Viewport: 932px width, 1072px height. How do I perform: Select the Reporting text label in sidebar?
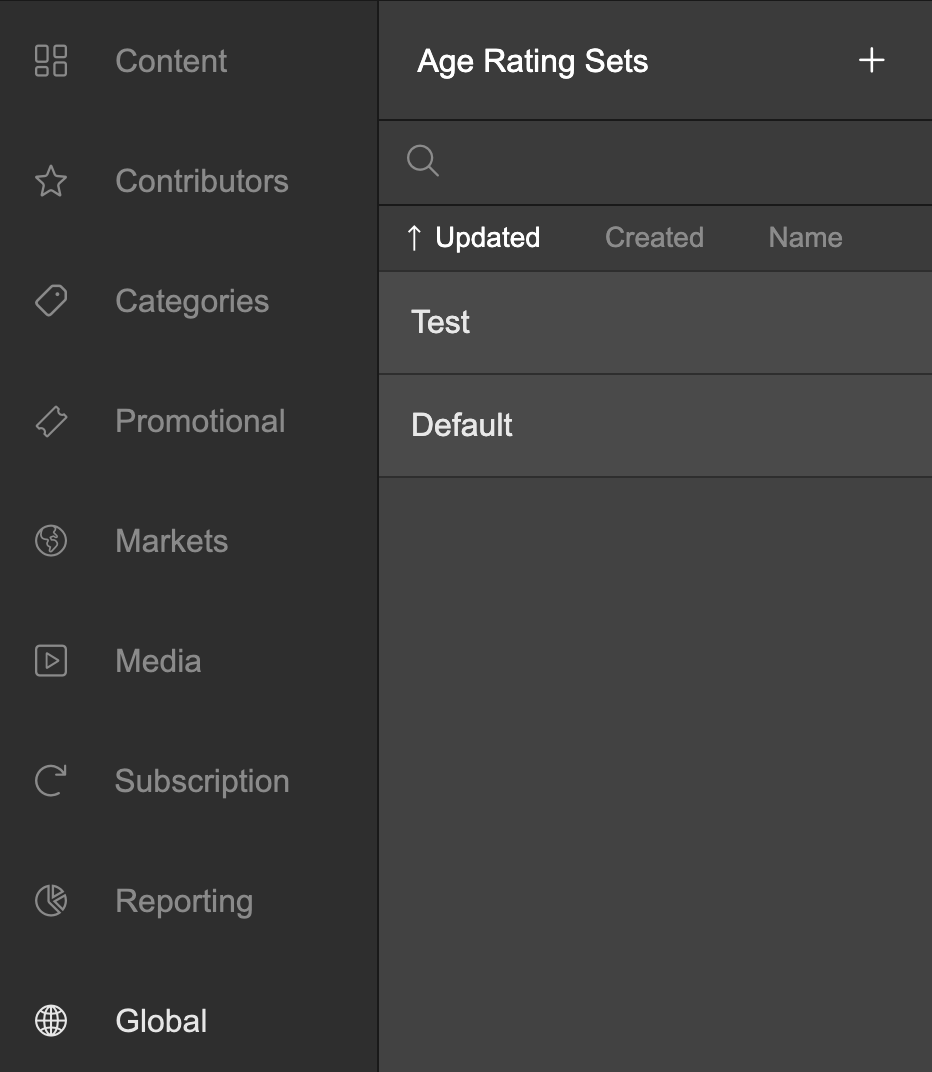click(x=184, y=901)
